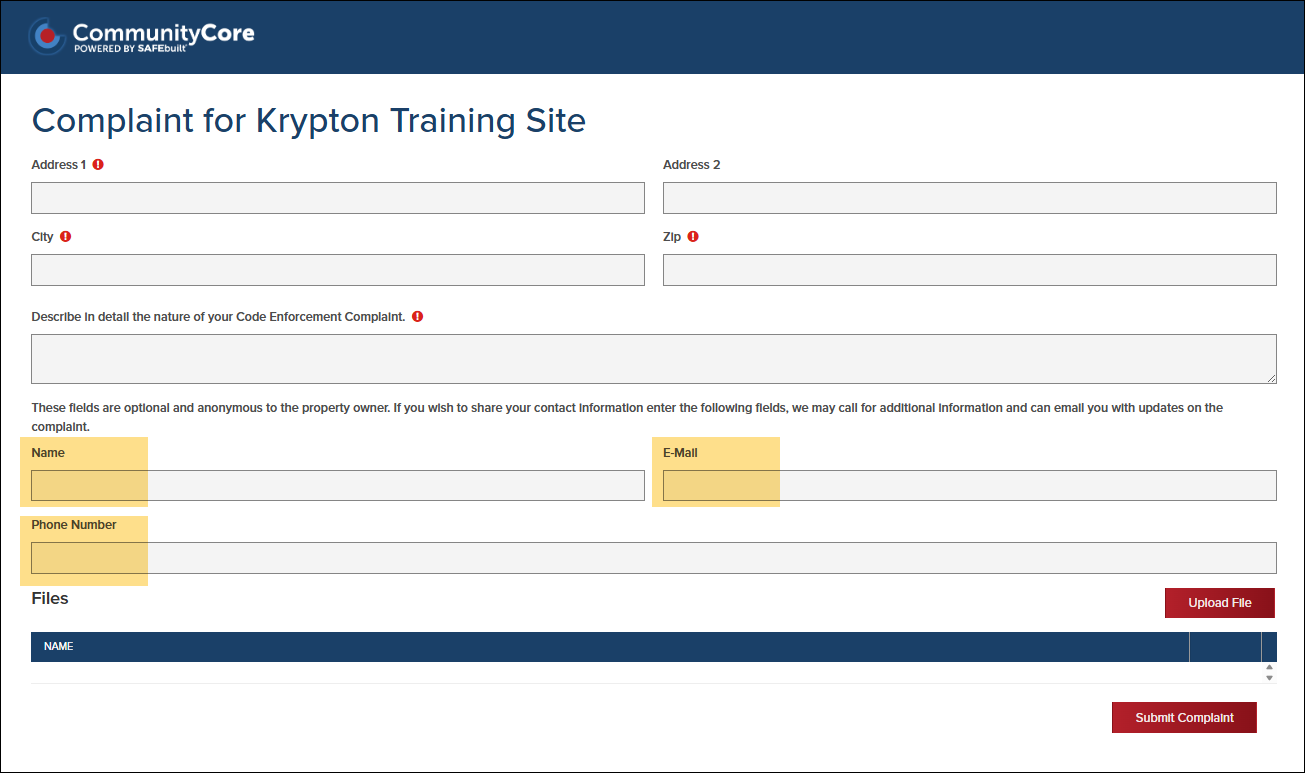
Task: Focus the Address 1 input field
Action: coord(338,198)
